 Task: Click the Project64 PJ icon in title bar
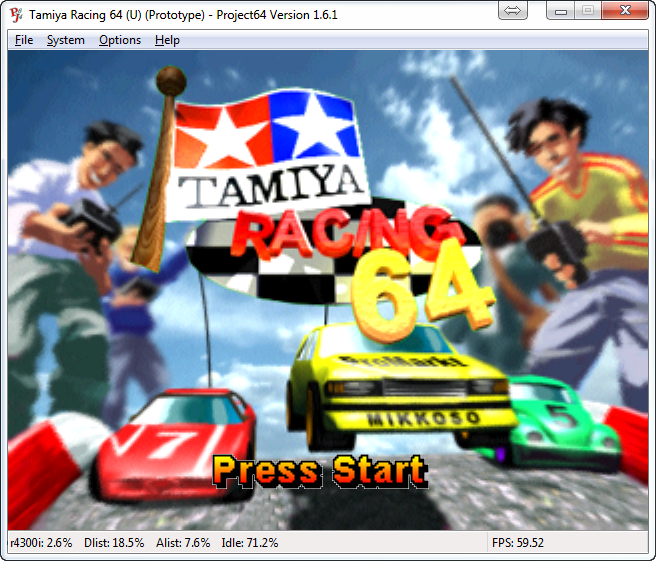click(x=16, y=15)
